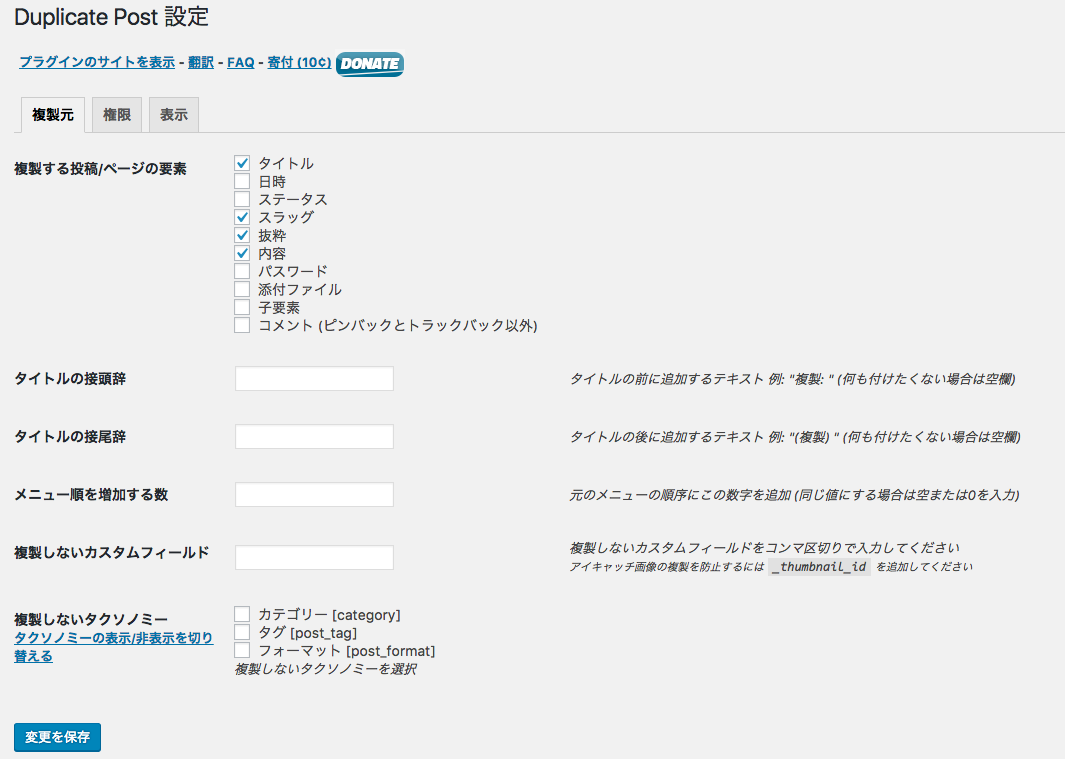This screenshot has height=759, width=1065.
Task: Switch to the 表示 tab
Action: [174, 115]
